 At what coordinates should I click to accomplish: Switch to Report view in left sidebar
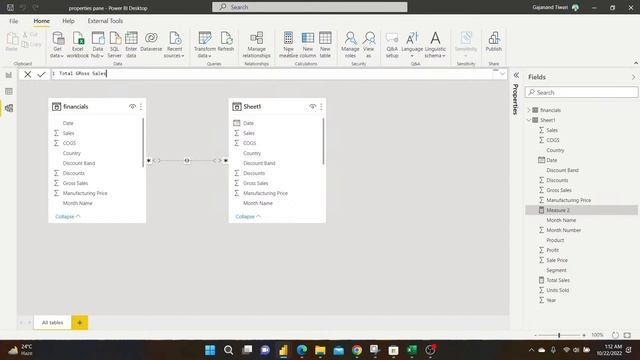9,75
